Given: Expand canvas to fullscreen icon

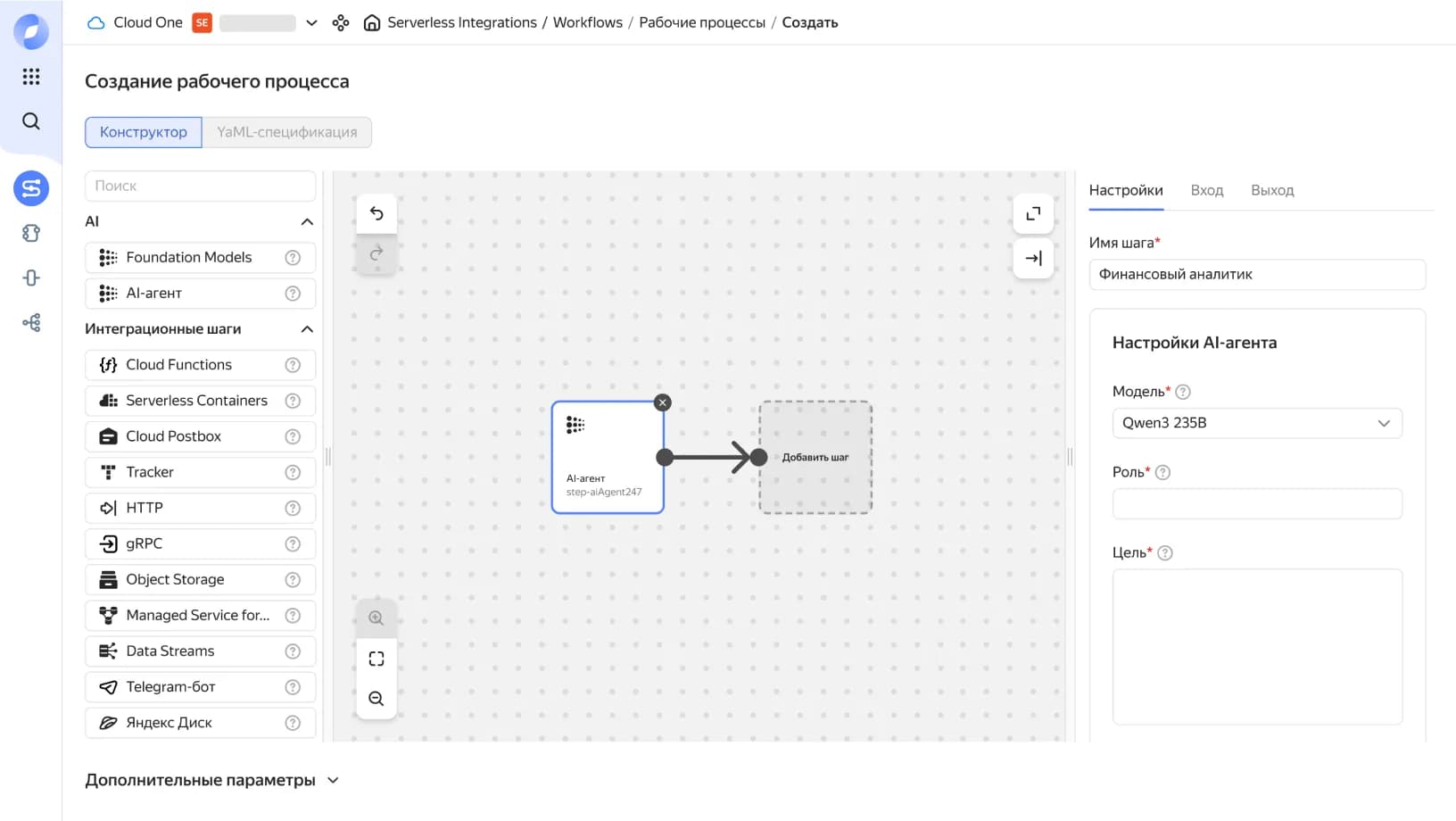Looking at the screenshot, I should click(x=1033, y=213).
